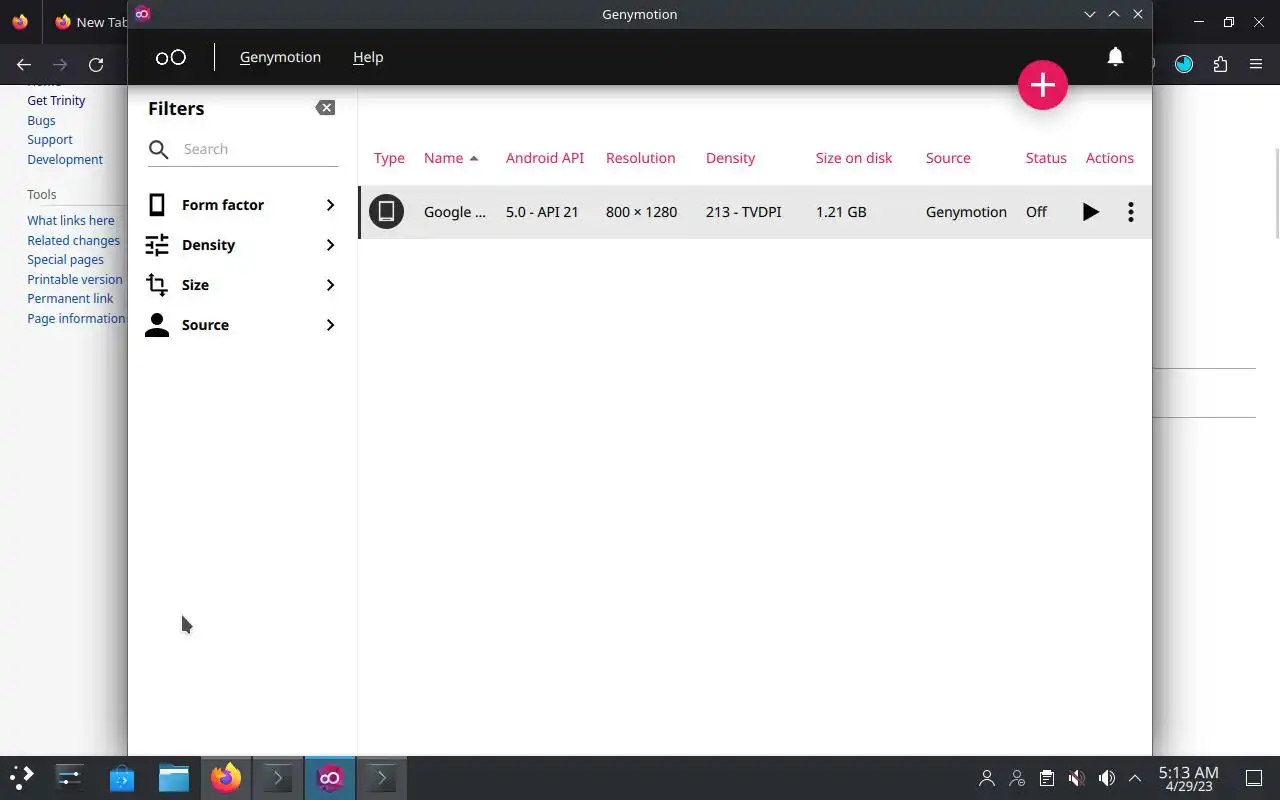The height and width of the screenshot is (800, 1280).
Task: Open Get Trinity link in browser sidebar
Action: click(56, 100)
